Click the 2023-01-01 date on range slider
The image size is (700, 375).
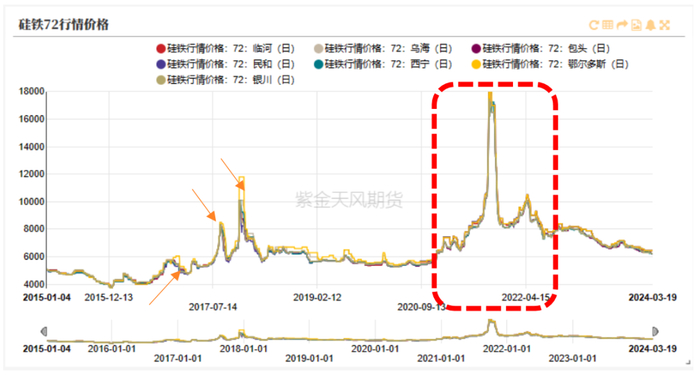[x=573, y=358]
